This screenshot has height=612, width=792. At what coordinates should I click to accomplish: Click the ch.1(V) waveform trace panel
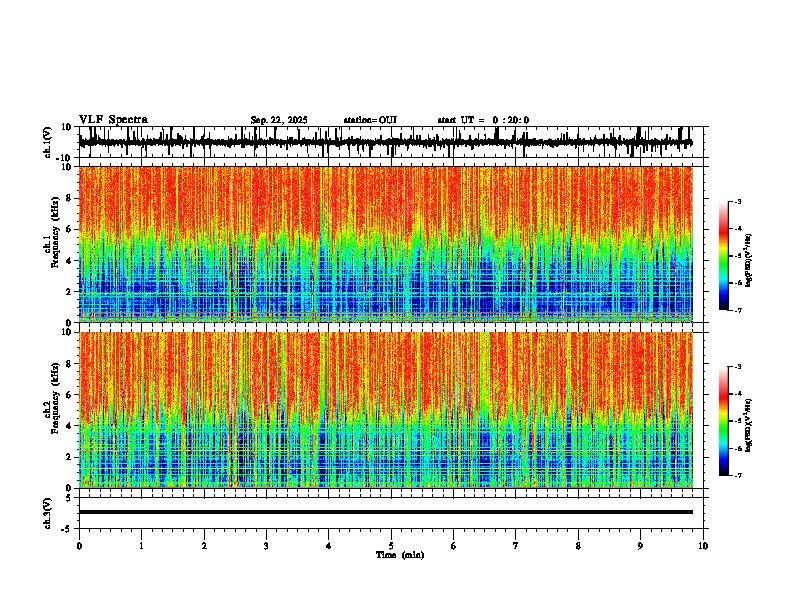click(390, 142)
